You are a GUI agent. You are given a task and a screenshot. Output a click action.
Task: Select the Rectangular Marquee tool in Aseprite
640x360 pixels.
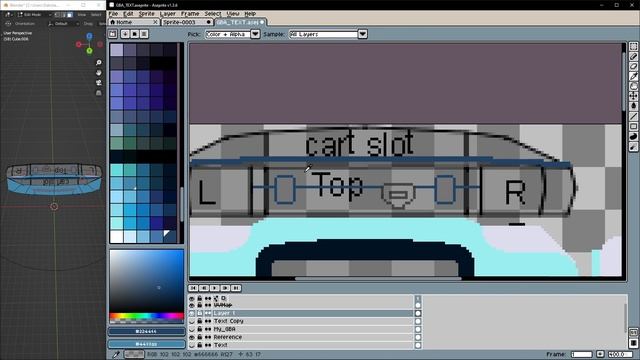click(633, 47)
